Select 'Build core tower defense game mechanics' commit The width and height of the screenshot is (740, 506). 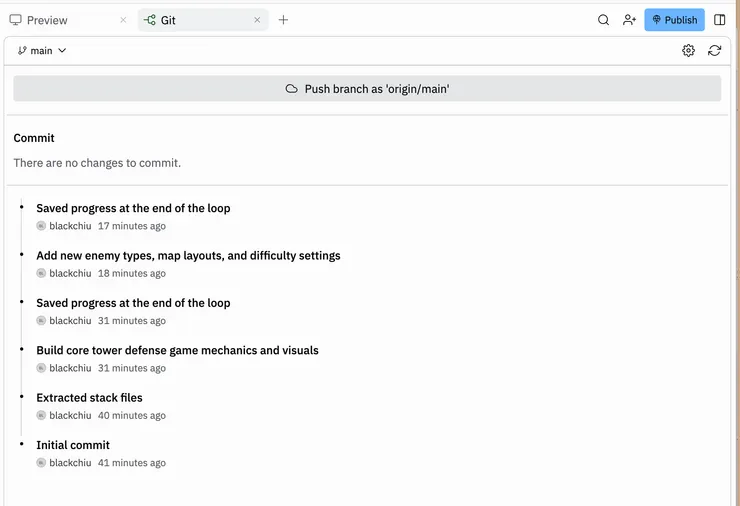click(177, 351)
